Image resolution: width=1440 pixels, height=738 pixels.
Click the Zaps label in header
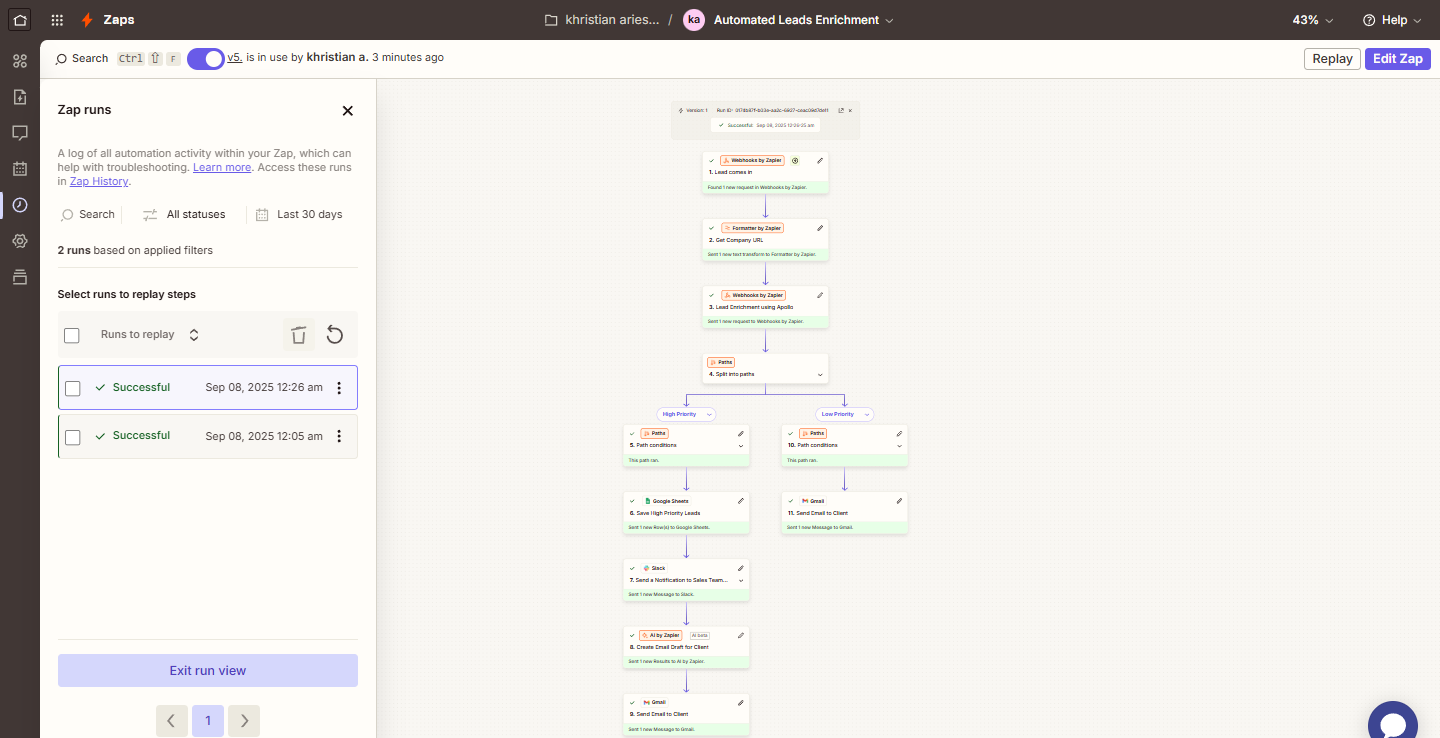tap(118, 20)
